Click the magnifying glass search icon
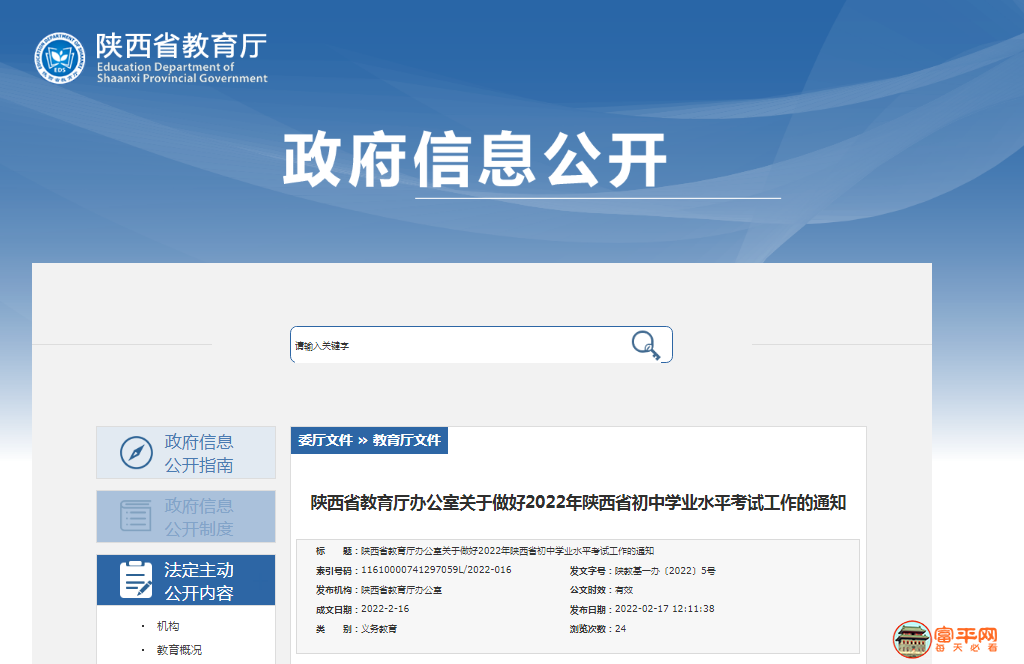This screenshot has height=664, width=1024. pyautogui.click(x=646, y=345)
